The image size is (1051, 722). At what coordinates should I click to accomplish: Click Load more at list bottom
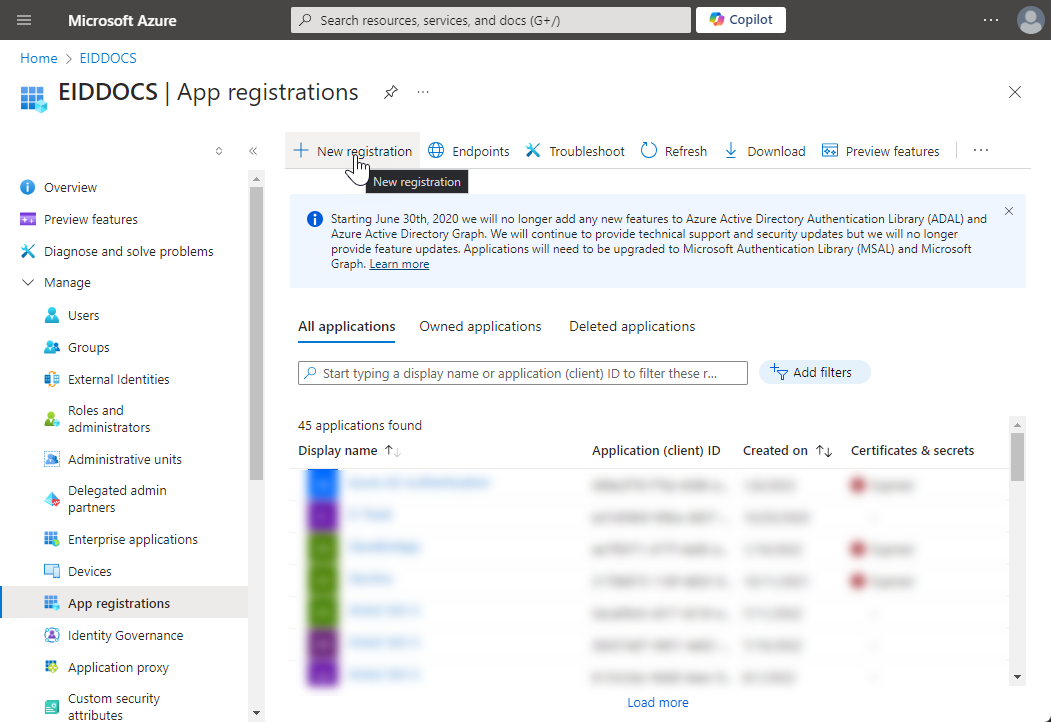coord(657,702)
